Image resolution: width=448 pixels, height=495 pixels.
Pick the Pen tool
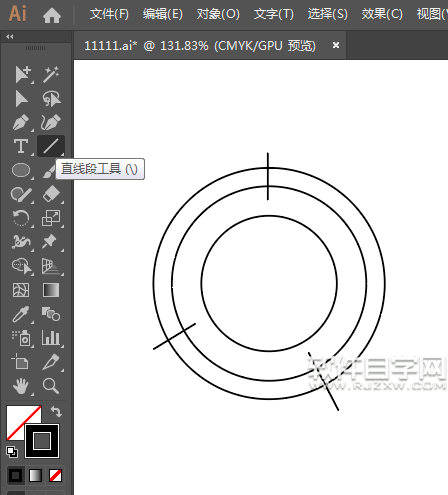tap(21, 122)
